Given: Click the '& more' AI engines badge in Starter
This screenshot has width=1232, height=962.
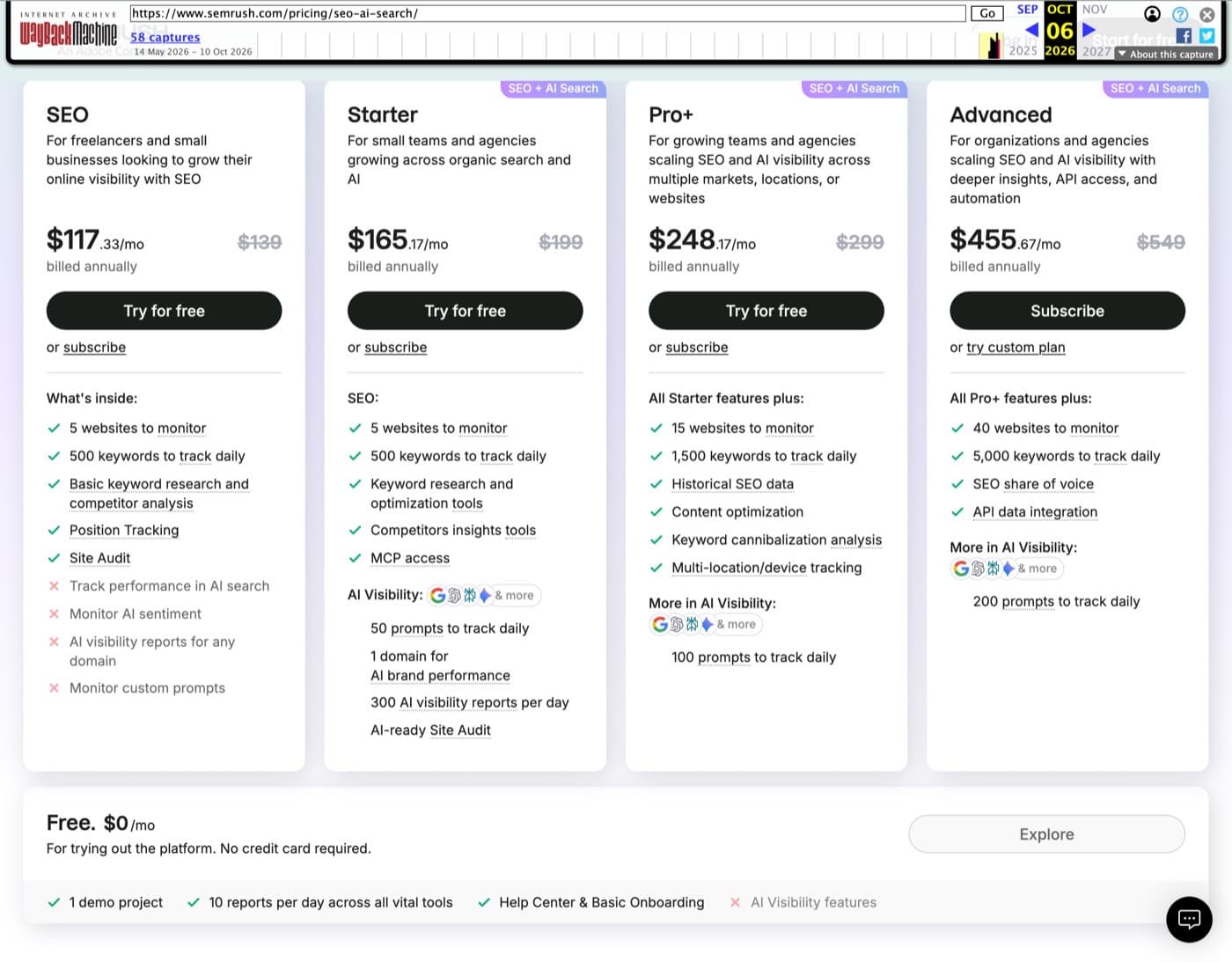Looking at the screenshot, I should point(514,596).
